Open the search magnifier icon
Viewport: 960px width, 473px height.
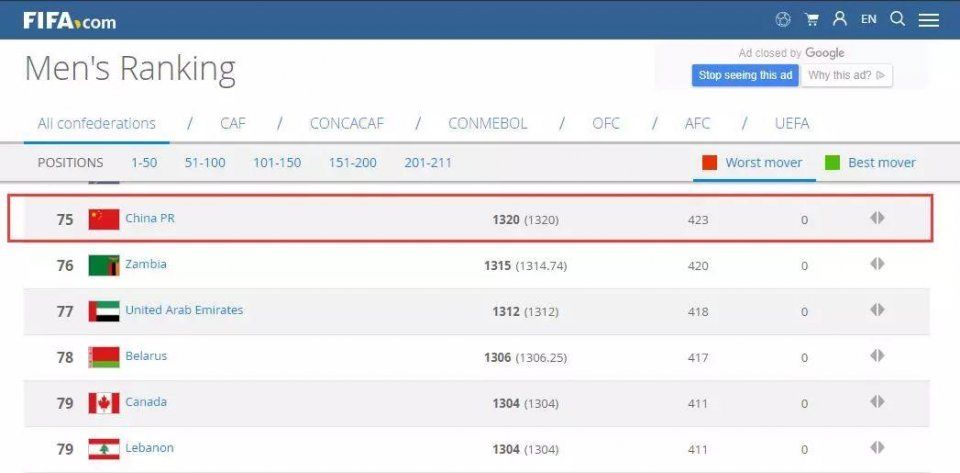click(x=897, y=19)
